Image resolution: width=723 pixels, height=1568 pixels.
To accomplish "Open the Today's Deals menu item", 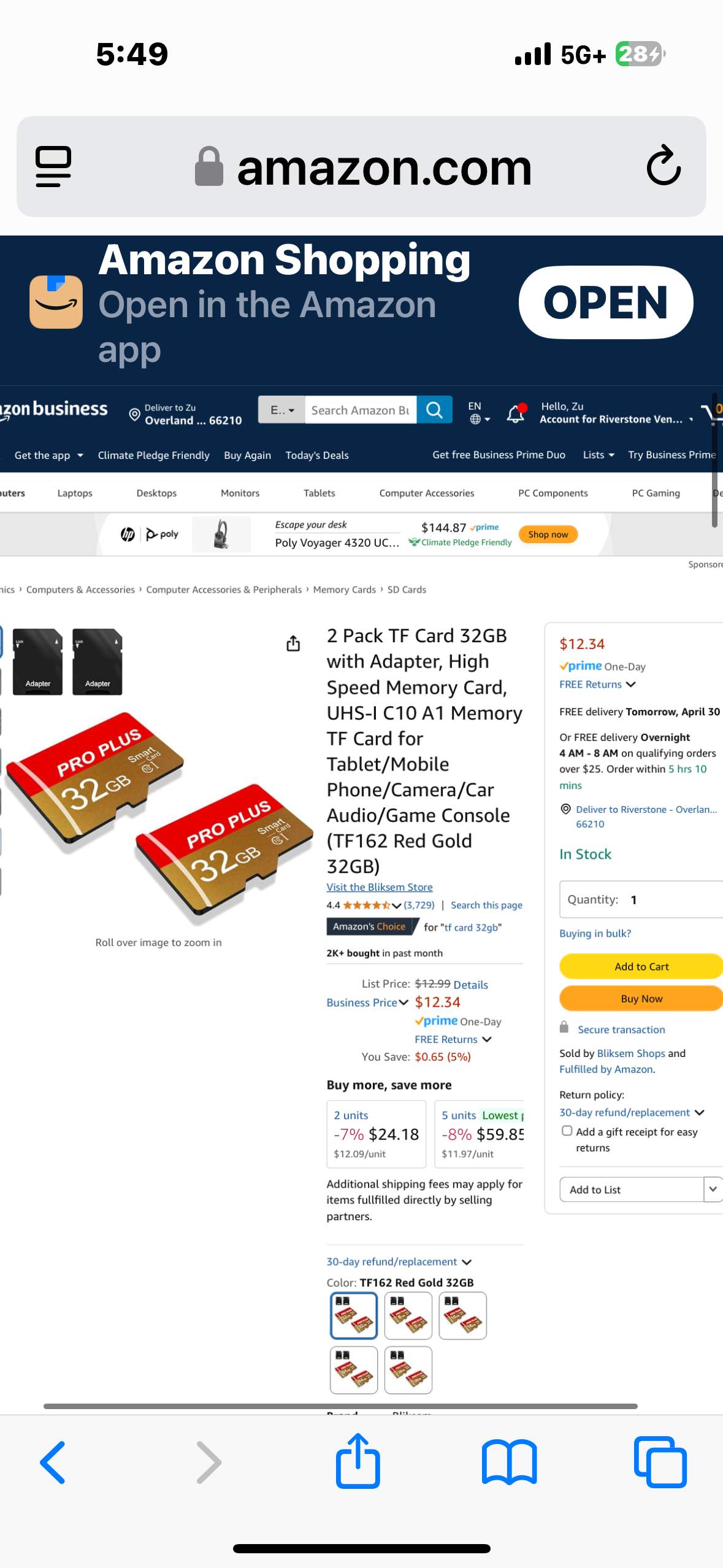I will (317, 455).
